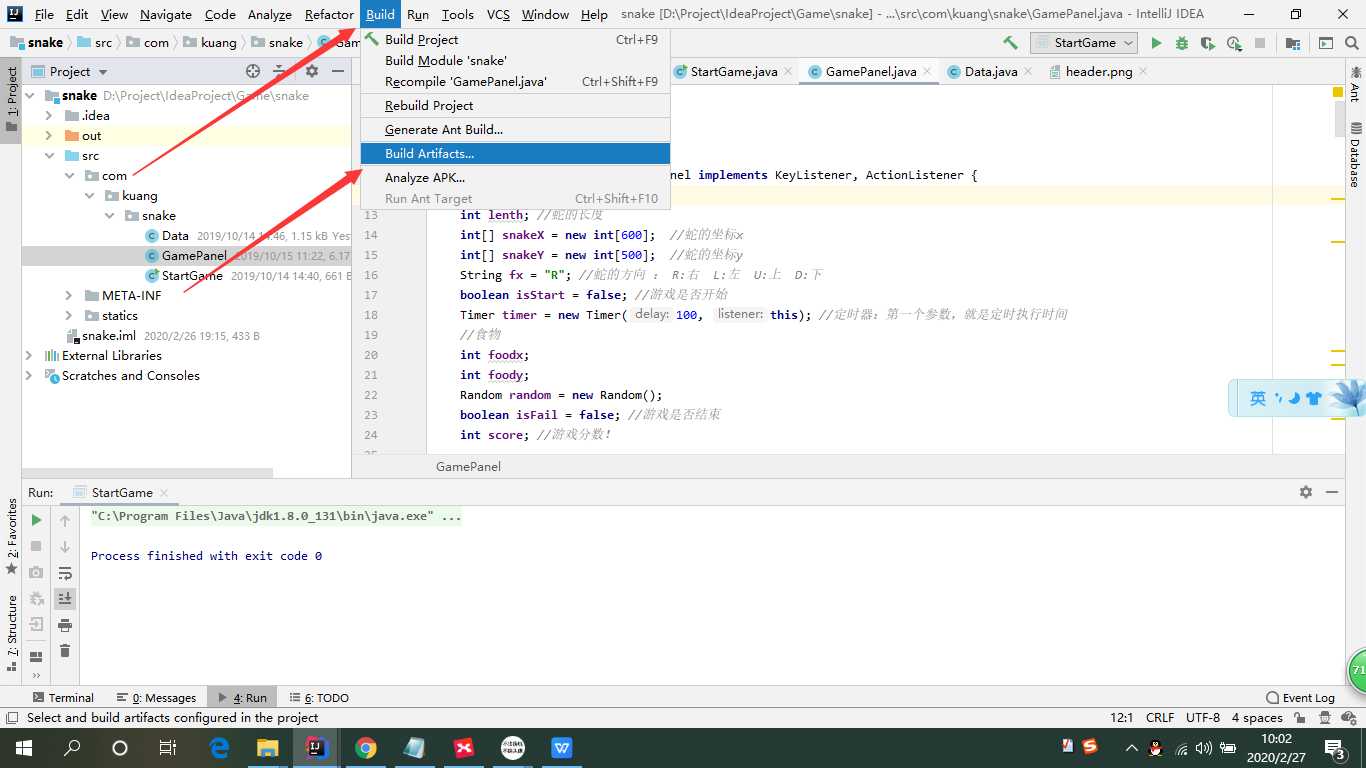Click the UTF-8 encoding status entry
1366x768 pixels.
1203,718
